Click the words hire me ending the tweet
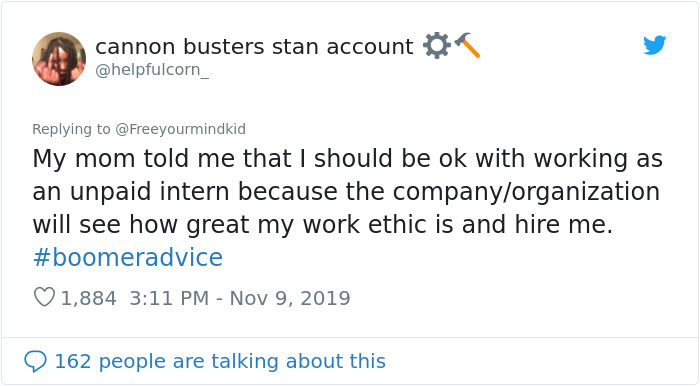This screenshot has height=386, width=700. (x=564, y=224)
